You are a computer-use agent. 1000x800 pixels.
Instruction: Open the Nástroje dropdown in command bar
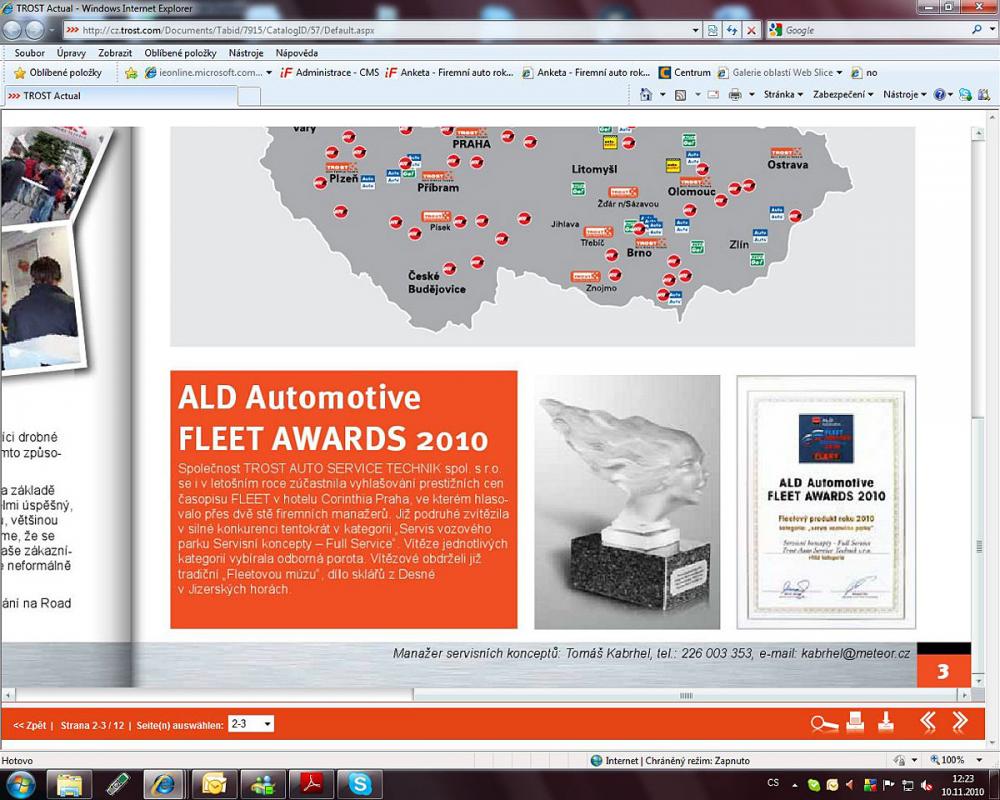[904, 94]
